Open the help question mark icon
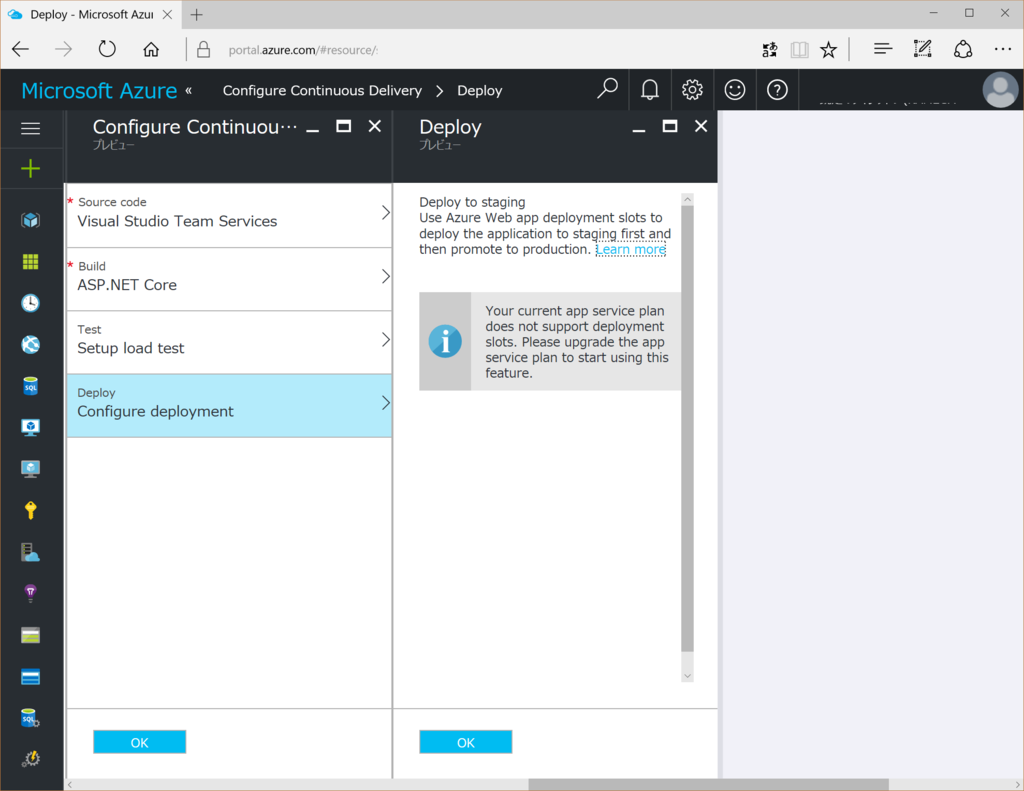The width and height of the screenshot is (1024, 791). (x=777, y=89)
